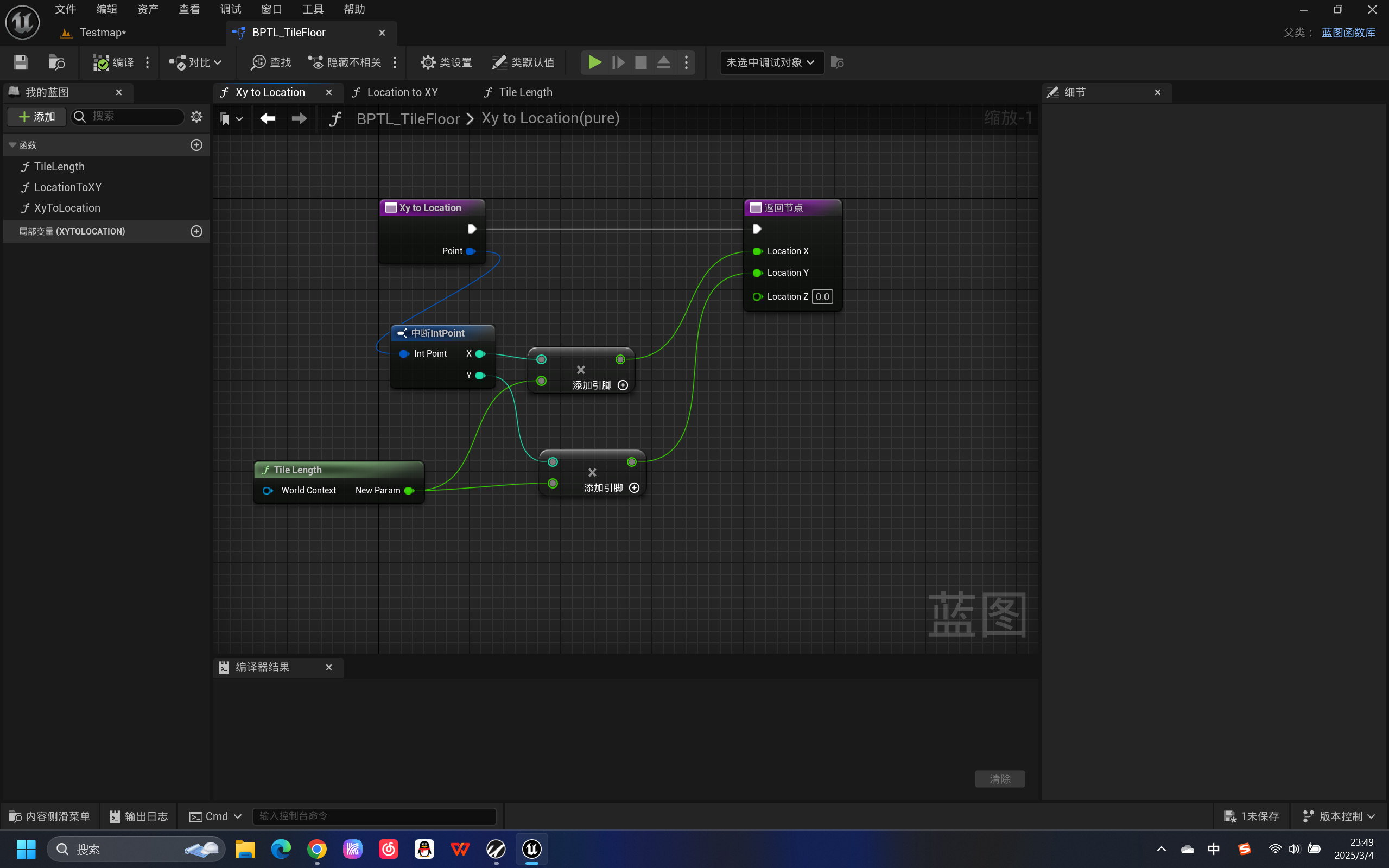
Task: Close the 细节 details panel
Action: point(1158,92)
